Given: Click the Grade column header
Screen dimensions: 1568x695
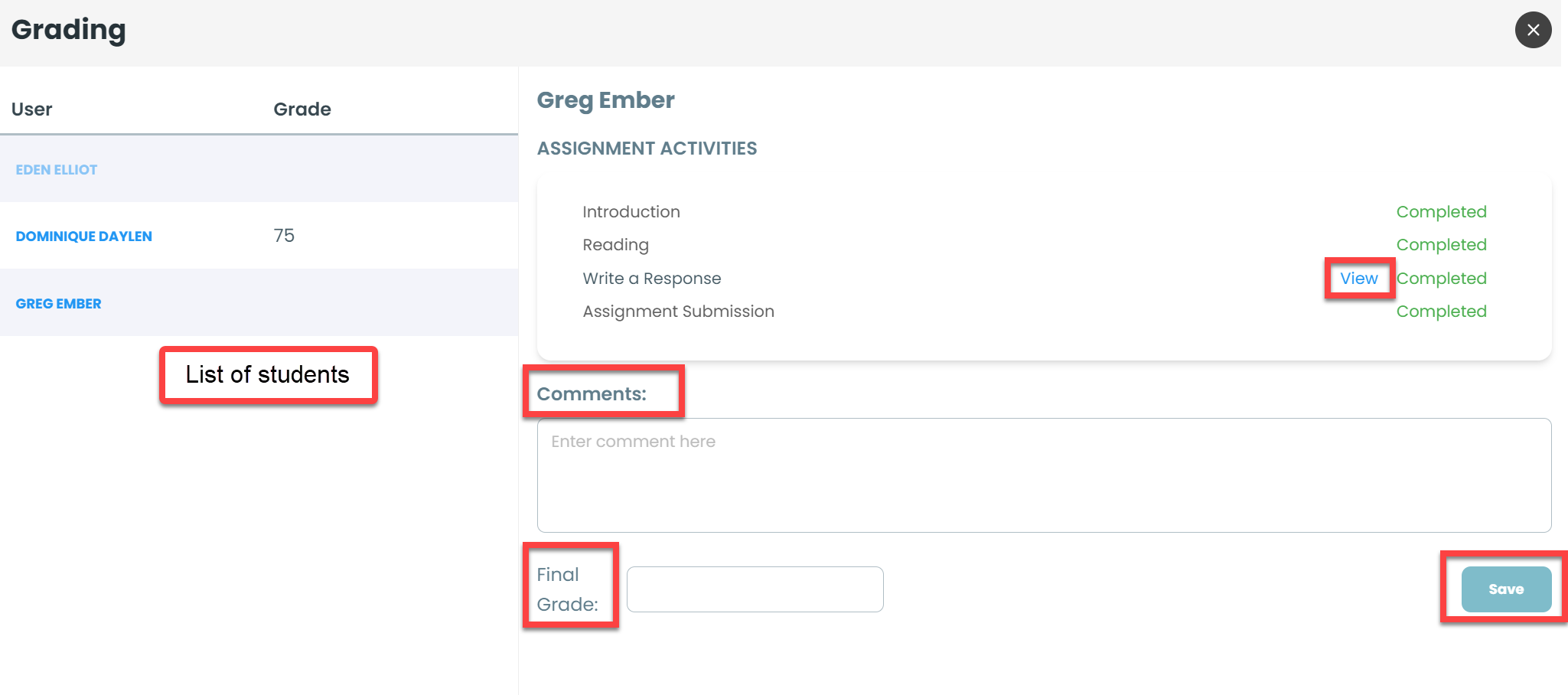Looking at the screenshot, I should 302,109.
